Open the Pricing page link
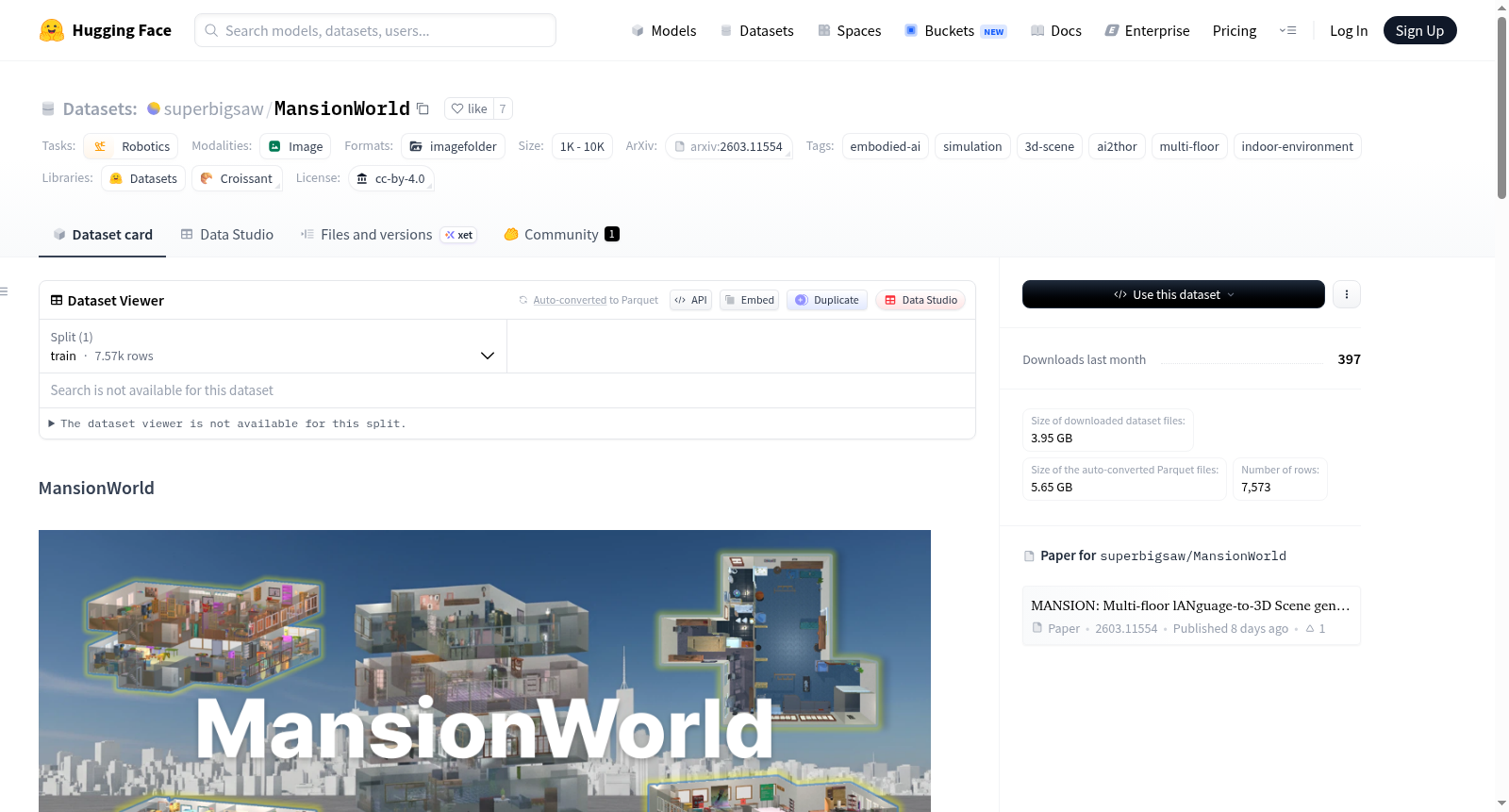 tap(1235, 31)
